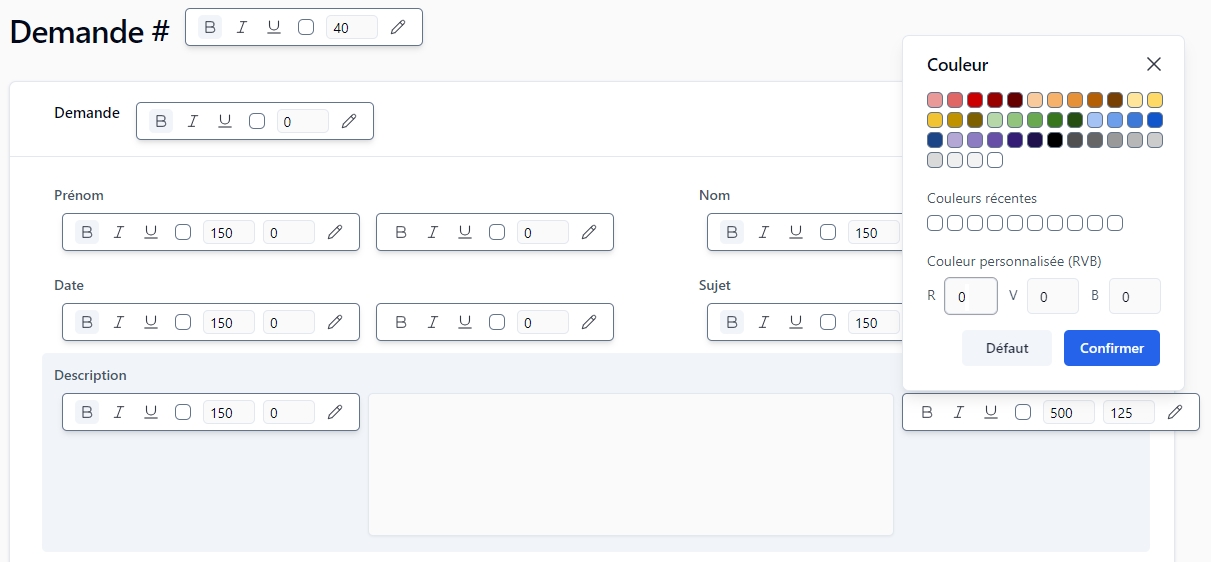Pick the black color swatch
Screen dimensions: 1211x562
coord(1055,140)
